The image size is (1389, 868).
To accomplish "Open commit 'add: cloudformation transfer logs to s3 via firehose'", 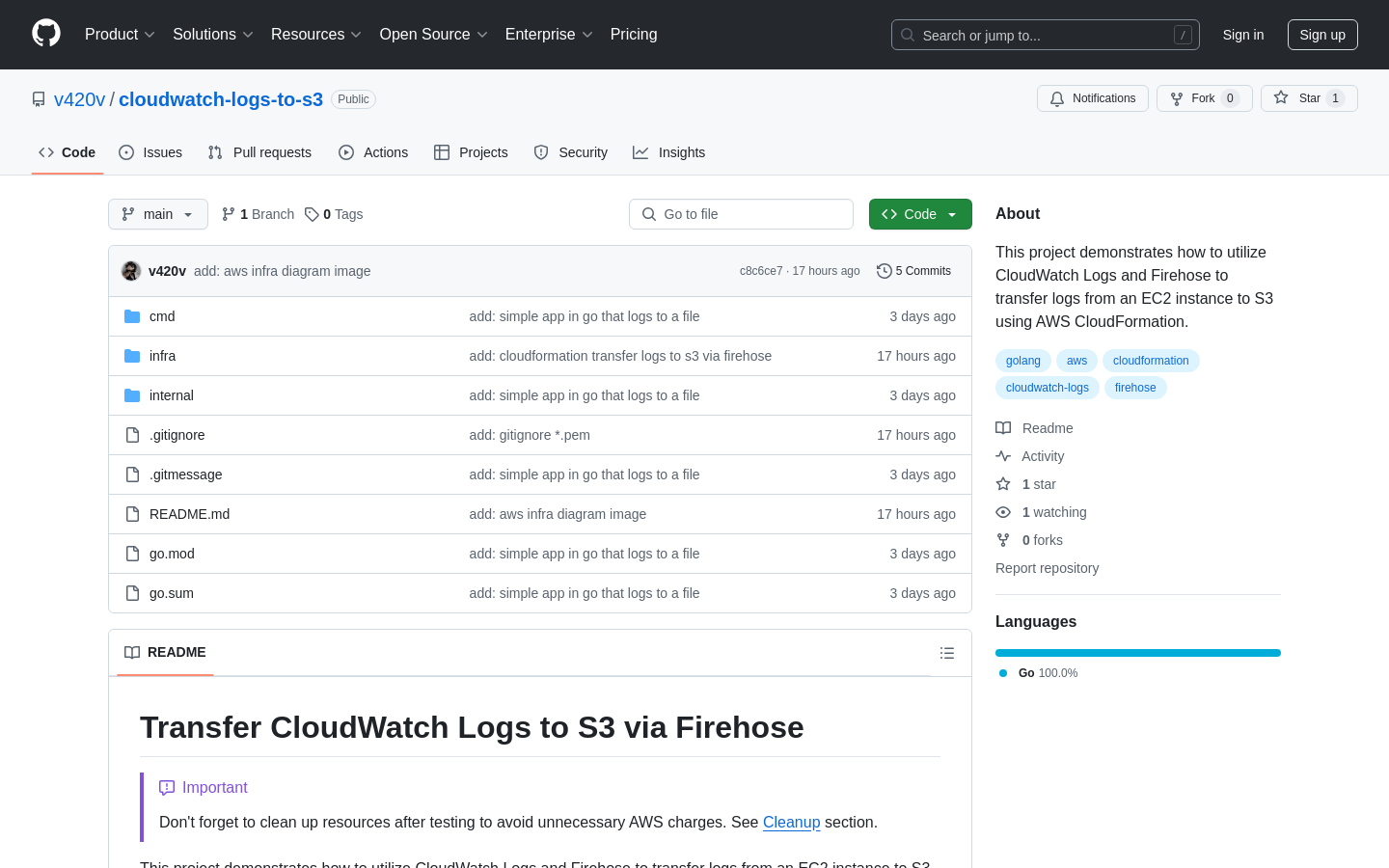I will coord(620,356).
